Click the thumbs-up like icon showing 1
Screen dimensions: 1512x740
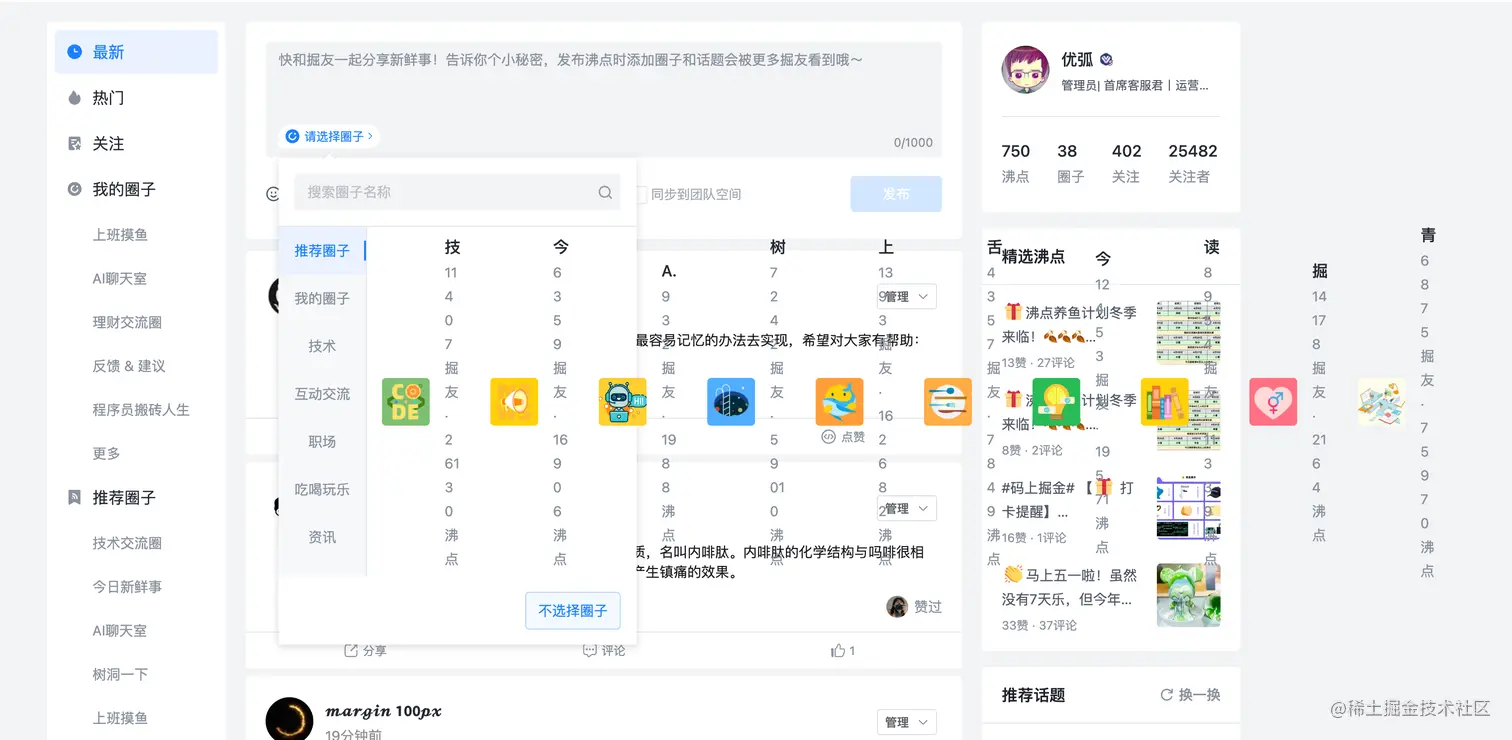click(x=837, y=651)
